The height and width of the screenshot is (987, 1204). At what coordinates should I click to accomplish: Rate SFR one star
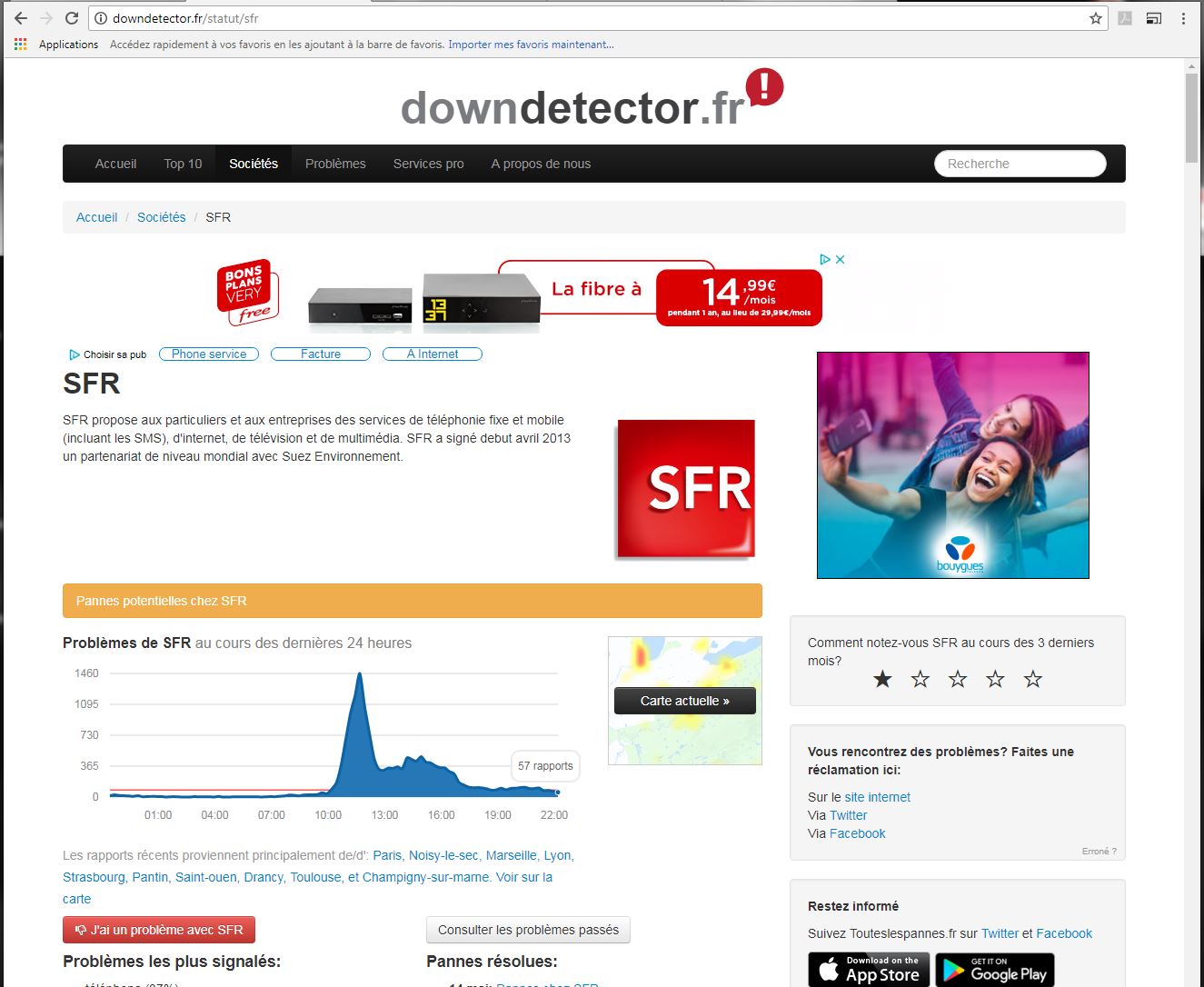[882, 679]
